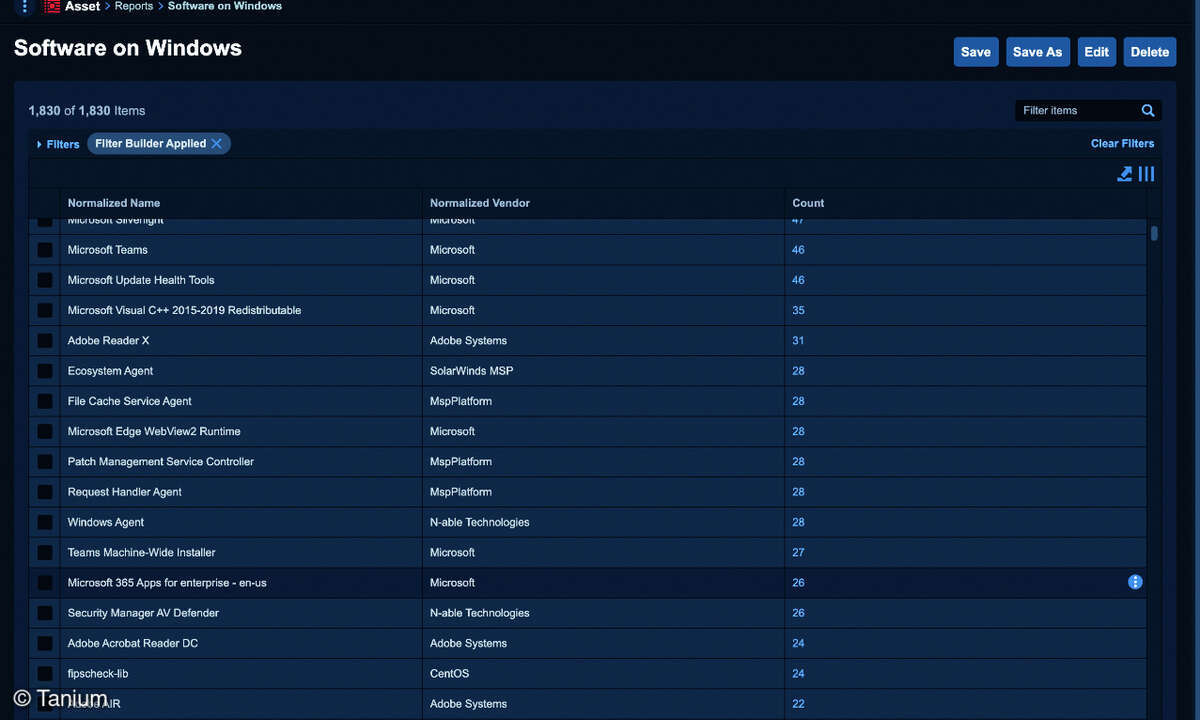Screen dimensions: 1200x720
Task: Open row actions for Microsoft 365 Apps
Action: coord(1135,582)
